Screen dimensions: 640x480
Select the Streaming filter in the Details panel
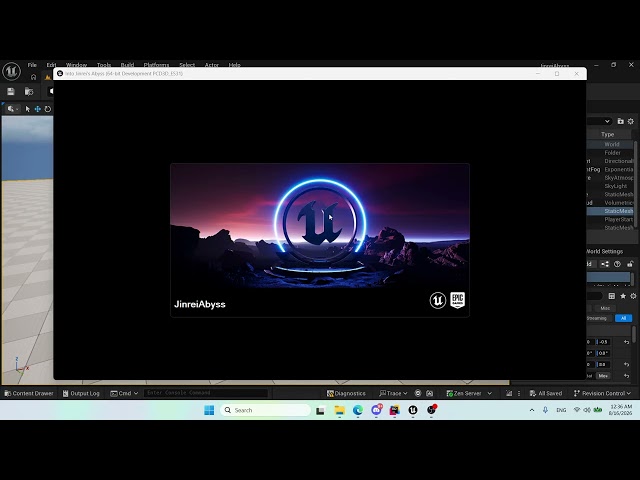(x=597, y=318)
